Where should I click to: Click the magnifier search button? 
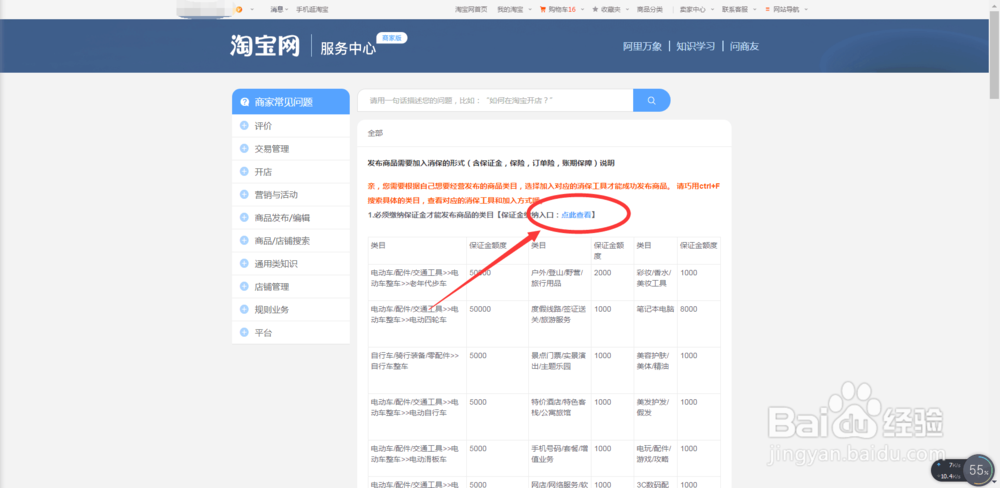pyautogui.click(x=651, y=100)
